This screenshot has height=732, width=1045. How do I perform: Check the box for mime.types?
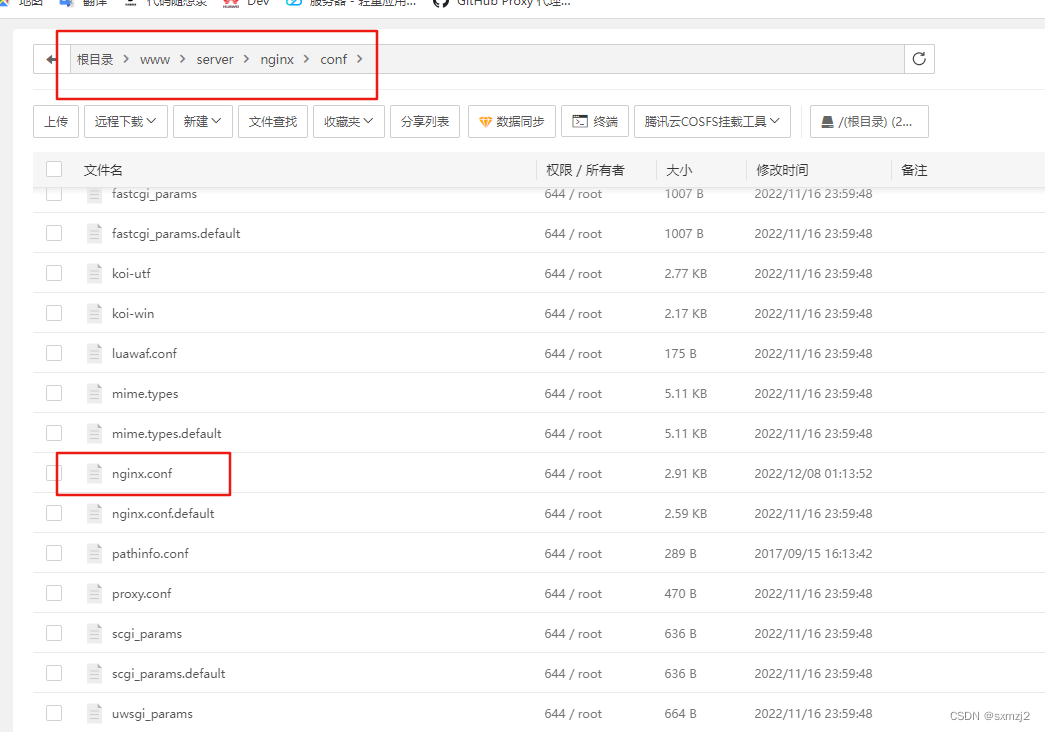click(x=54, y=393)
